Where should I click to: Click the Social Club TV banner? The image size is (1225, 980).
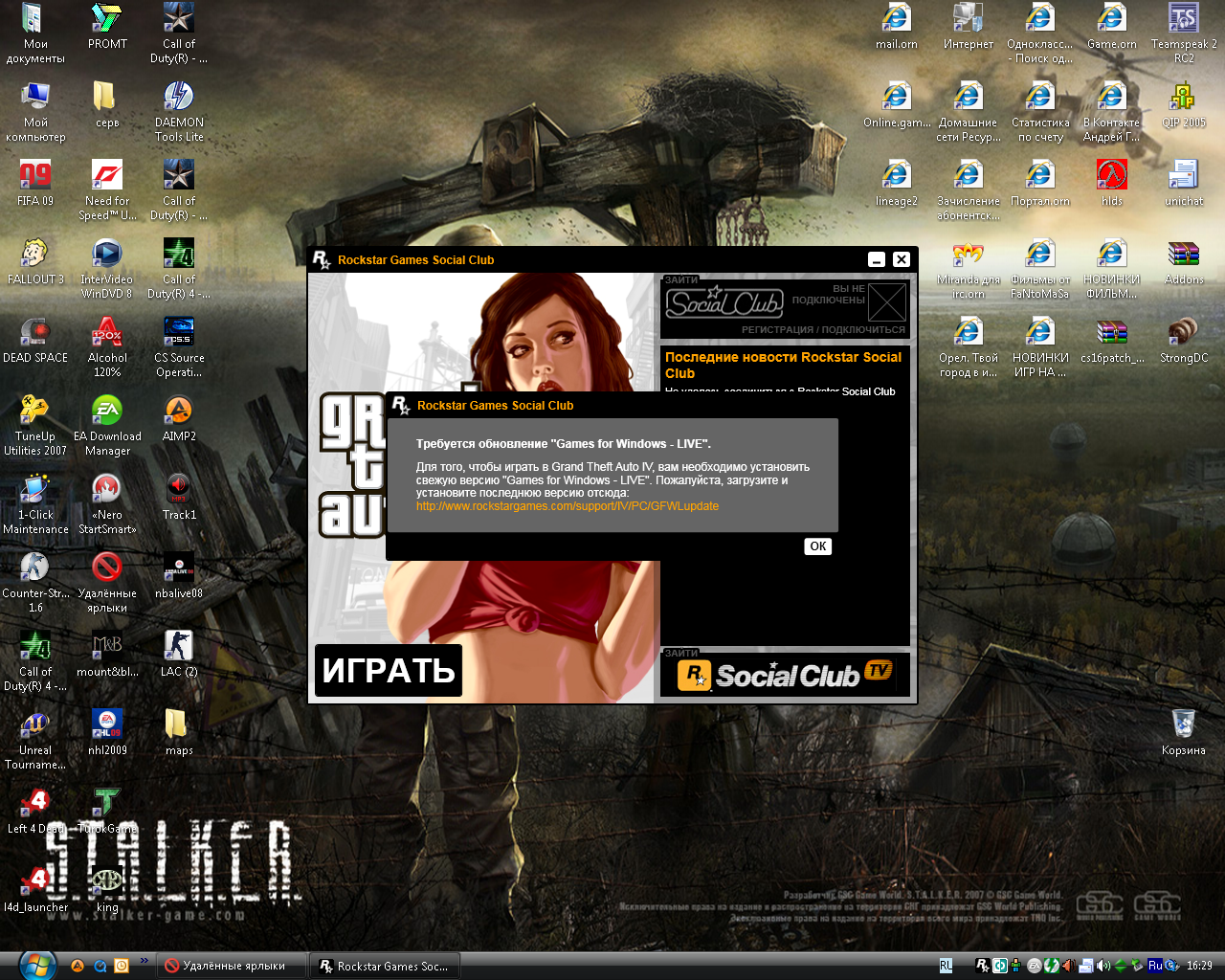tap(785, 675)
